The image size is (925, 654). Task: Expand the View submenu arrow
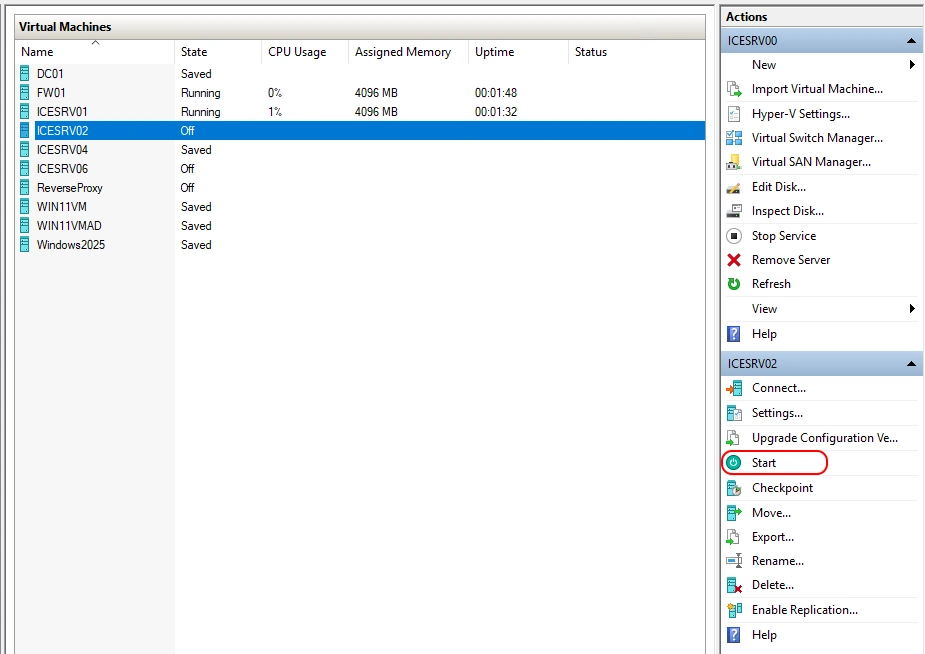point(912,309)
